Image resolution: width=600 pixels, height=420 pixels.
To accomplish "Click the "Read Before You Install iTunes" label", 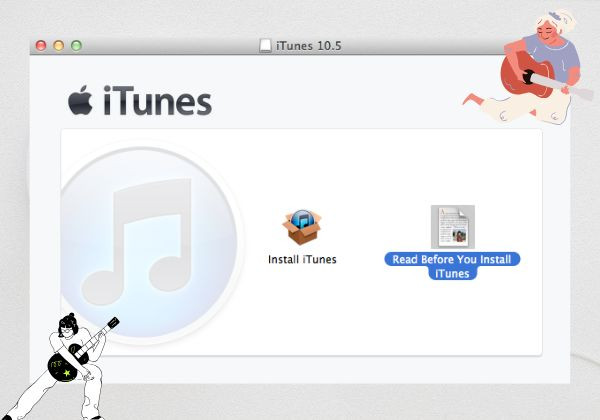I will 452,266.
